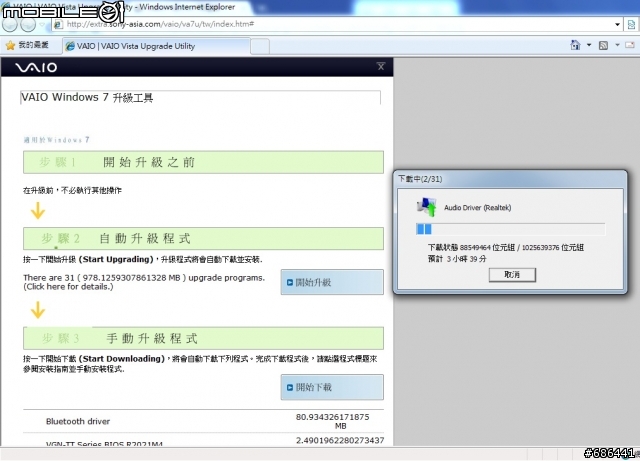Open Favorites with the star icon
The height and width of the screenshot is (461, 640).
11,45
